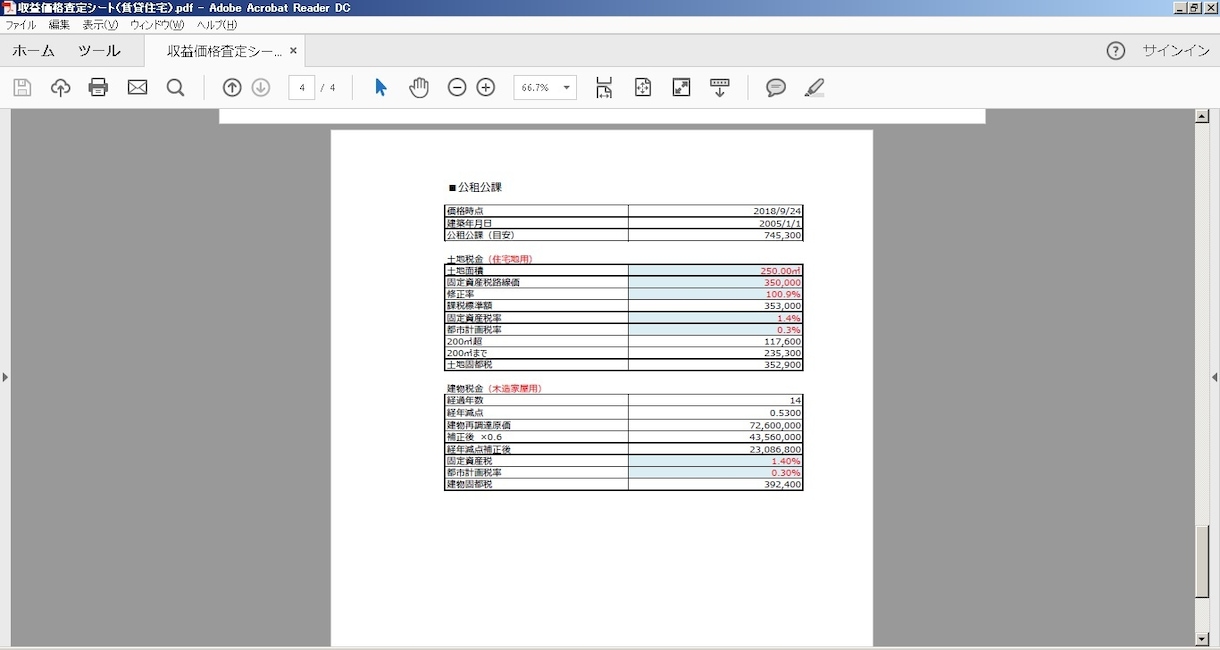This screenshot has width=1220, height=650.
Task: Click the read mode keyboard icon
Action: (x=720, y=88)
